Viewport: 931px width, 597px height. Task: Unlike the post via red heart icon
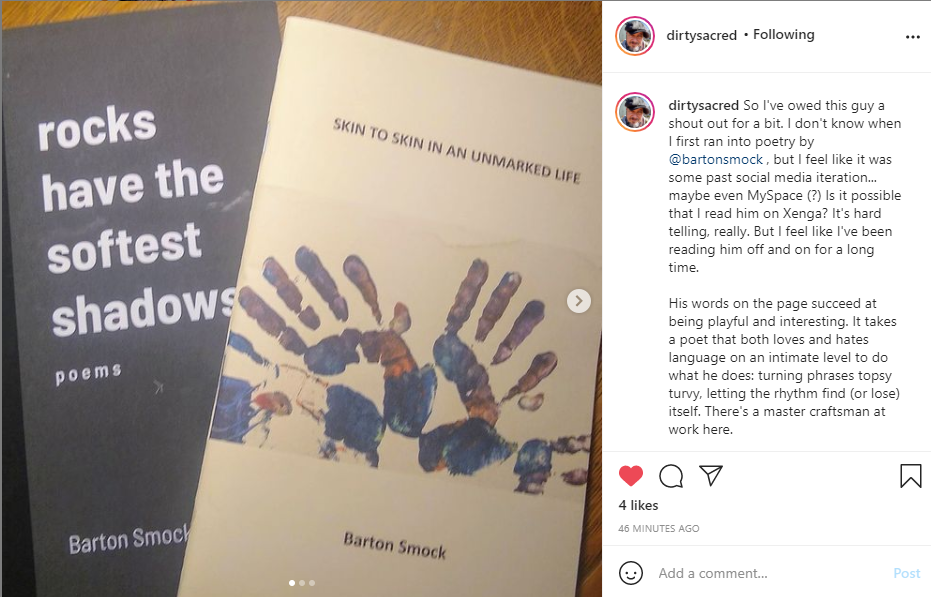pyautogui.click(x=631, y=476)
